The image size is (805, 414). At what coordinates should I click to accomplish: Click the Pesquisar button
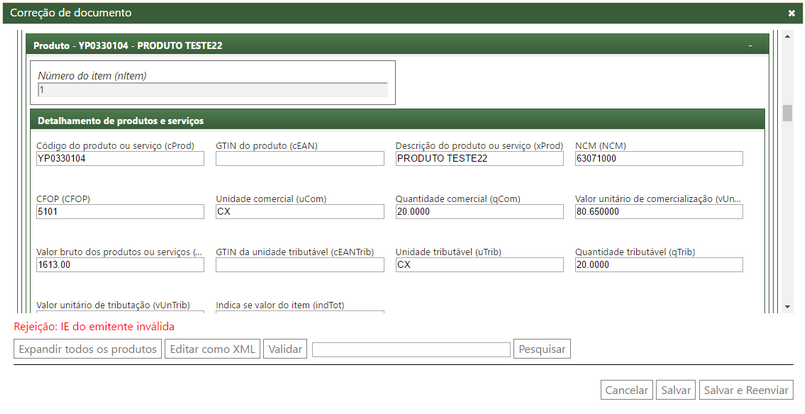click(x=542, y=349)
